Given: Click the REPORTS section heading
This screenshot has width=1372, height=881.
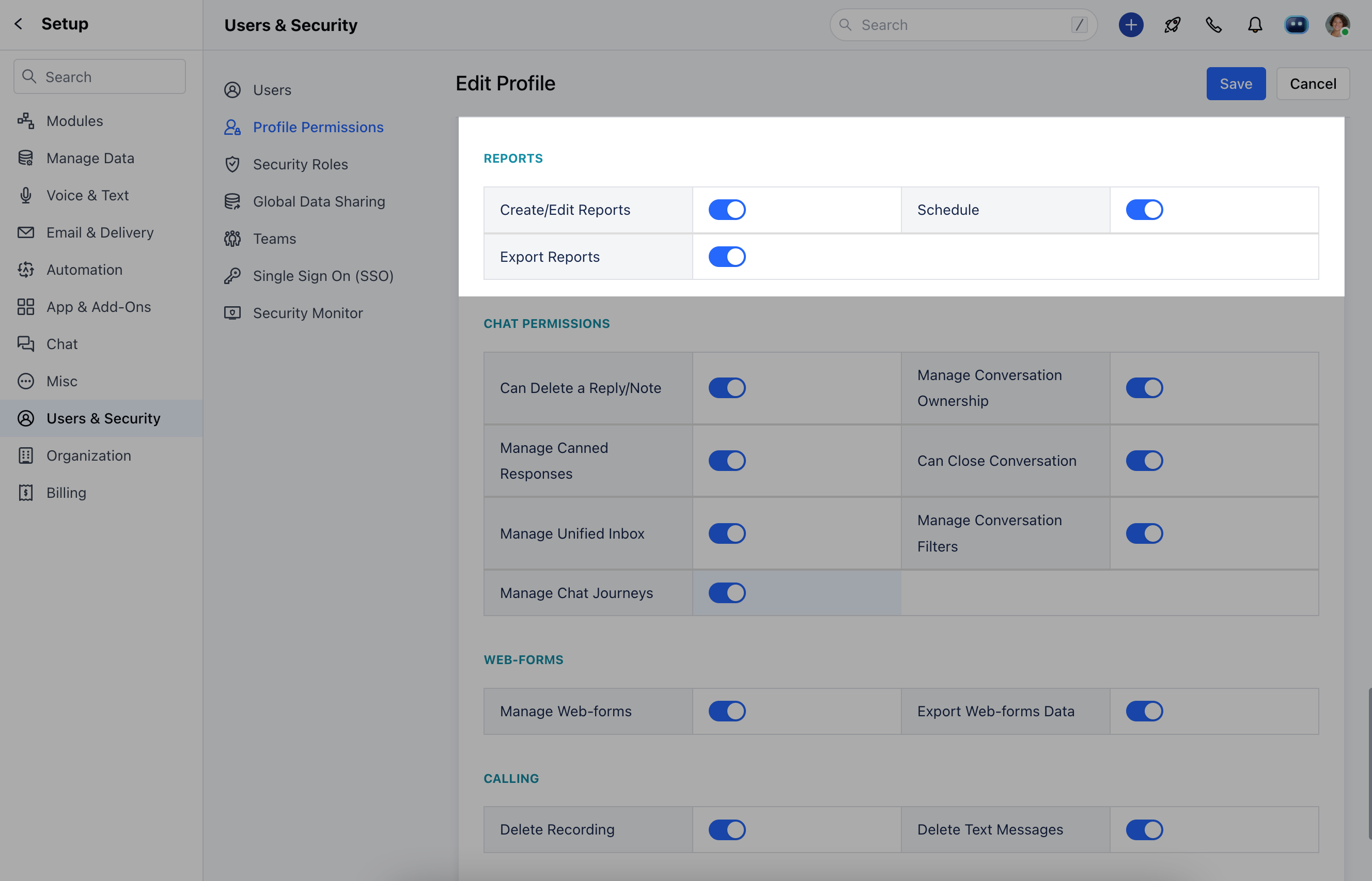Looking at the screenshot, I should [513, 159].
